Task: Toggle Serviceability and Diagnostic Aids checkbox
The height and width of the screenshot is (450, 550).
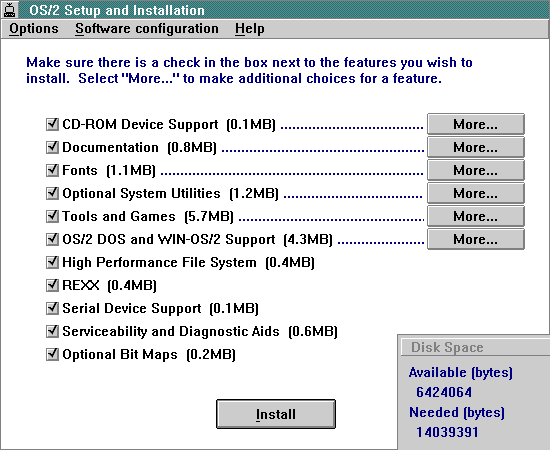Action: coord(52,331)
